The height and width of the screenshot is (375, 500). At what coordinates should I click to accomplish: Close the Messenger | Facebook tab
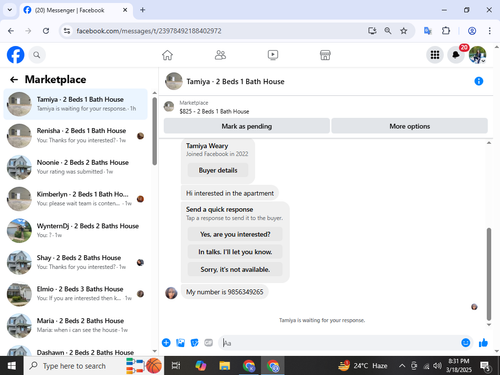tap(125, 10)
